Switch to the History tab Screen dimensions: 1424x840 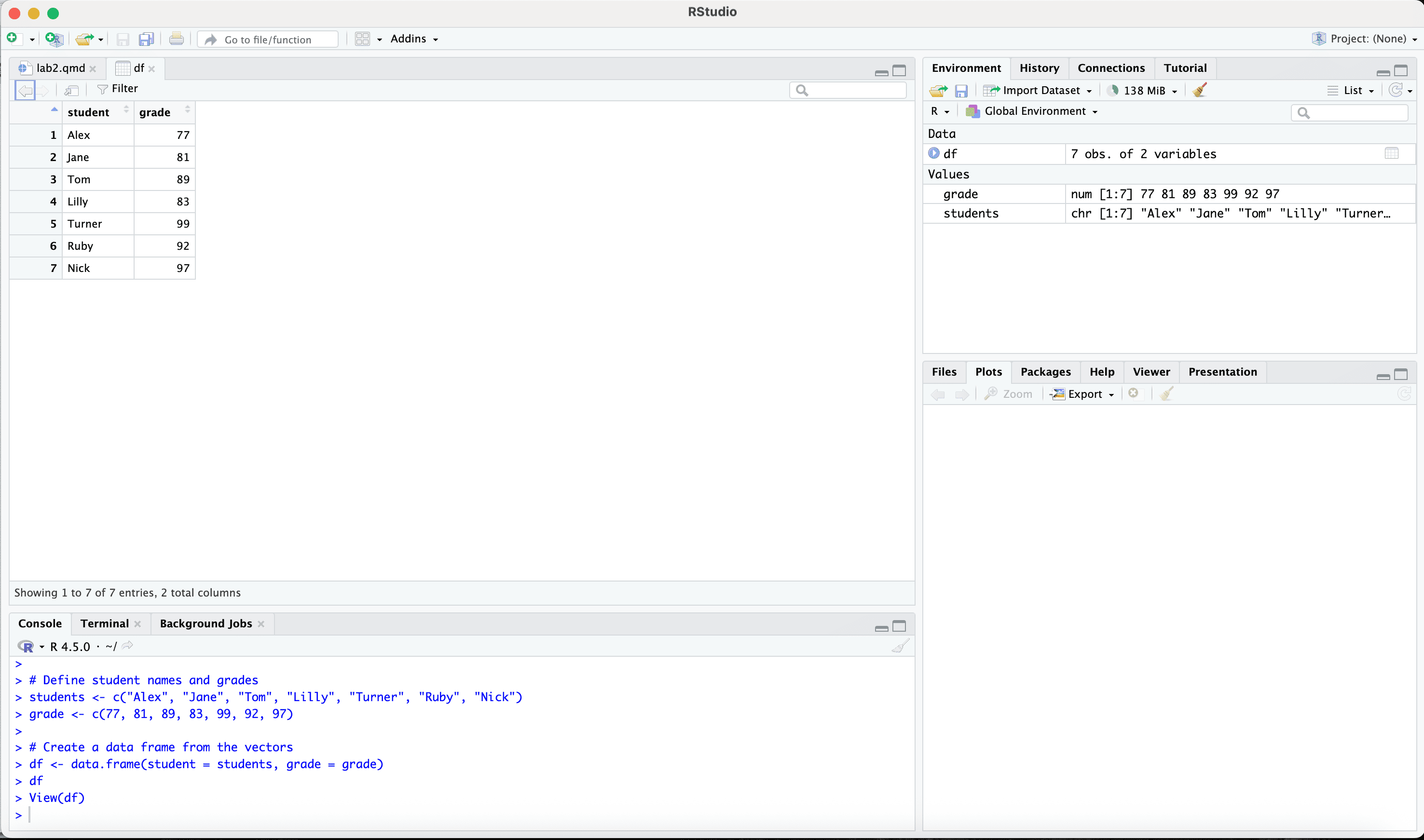[x=1039, y=68]
